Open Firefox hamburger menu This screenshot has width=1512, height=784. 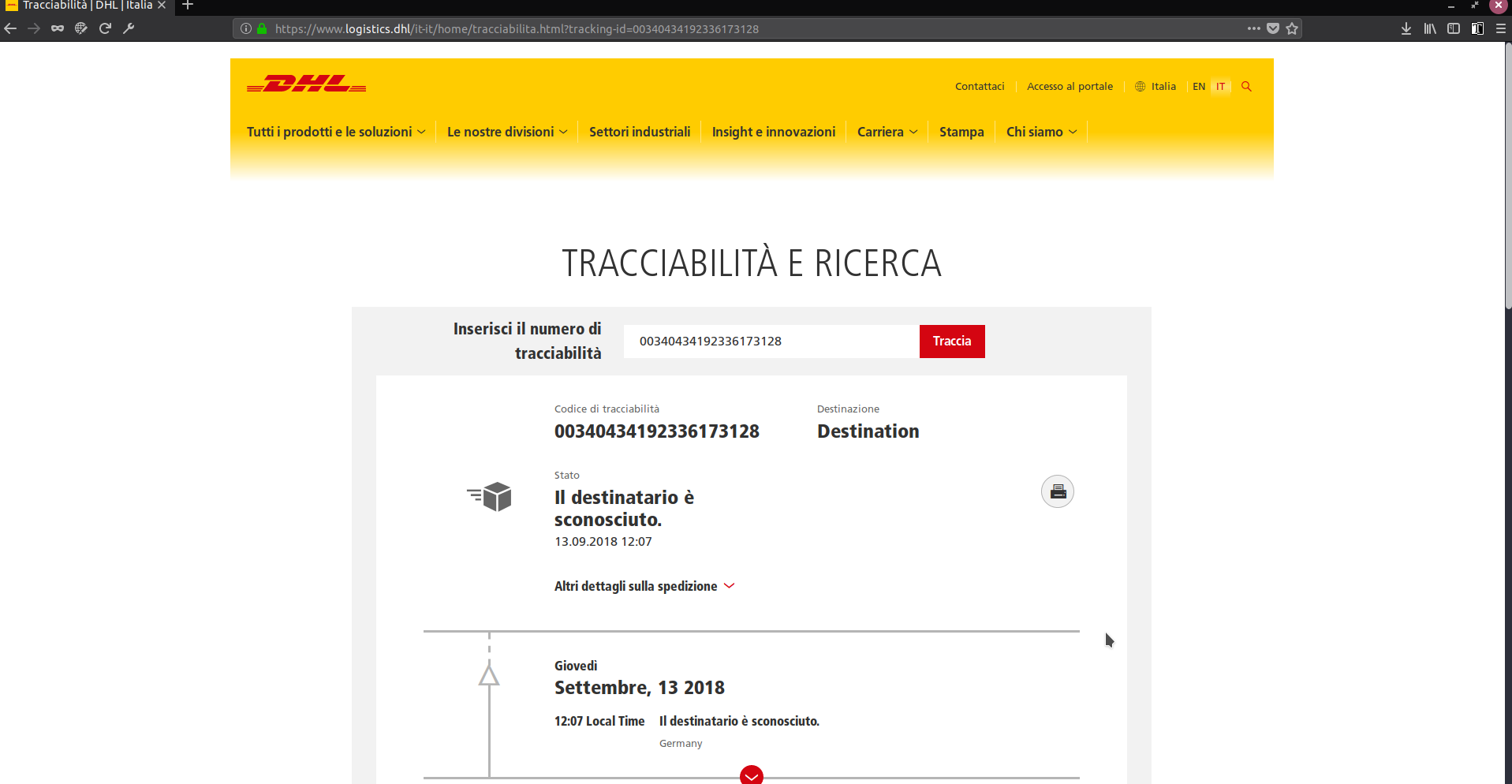pos(1501,28)
